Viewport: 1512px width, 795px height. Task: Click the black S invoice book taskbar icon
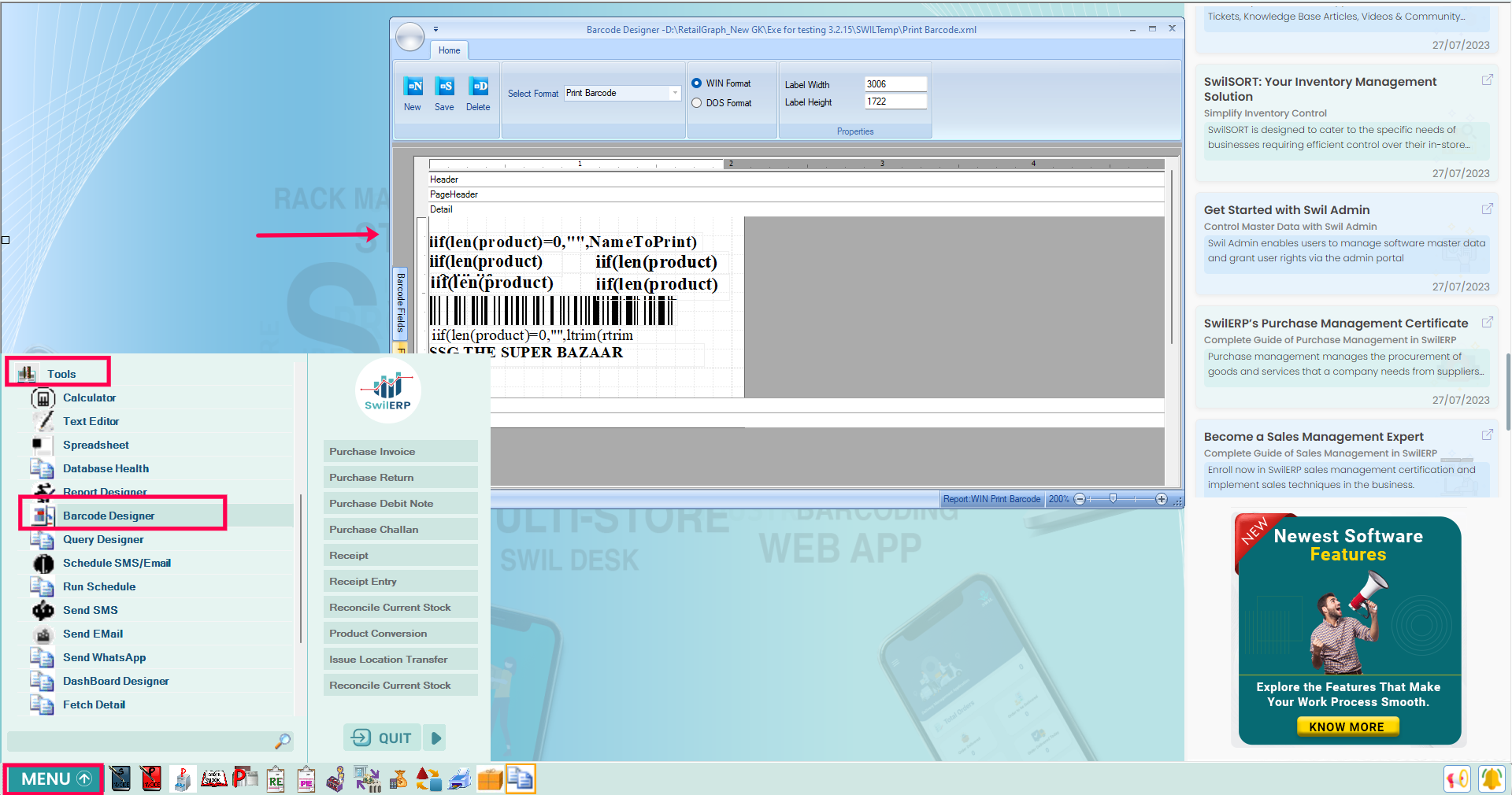(x=120, y=778)
